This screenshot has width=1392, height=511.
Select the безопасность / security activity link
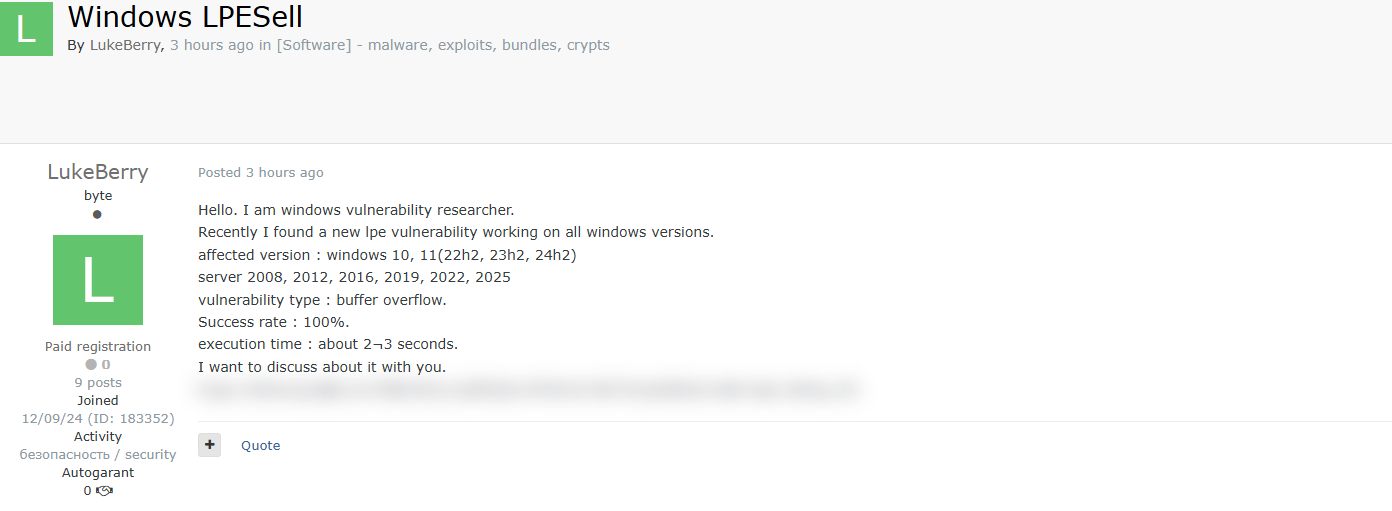point(98,455)
